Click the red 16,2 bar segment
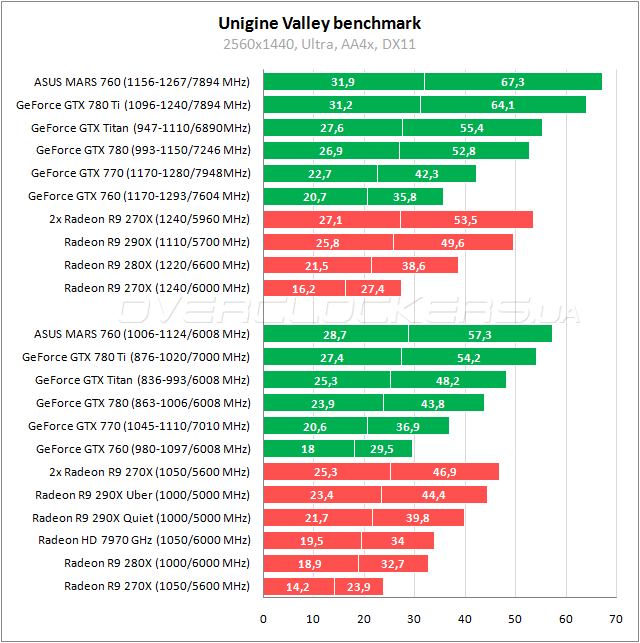The width and height of the screenshot is (640, 643). pyautogui.click(x=304, y=288)
